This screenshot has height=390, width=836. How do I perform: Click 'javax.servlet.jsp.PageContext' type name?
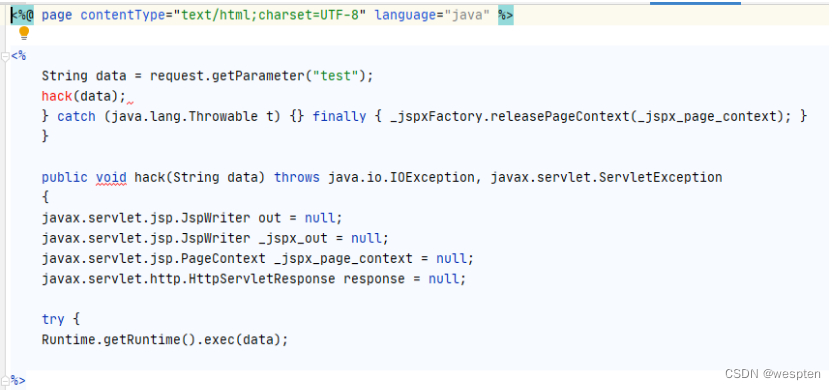tap(154, 259)
